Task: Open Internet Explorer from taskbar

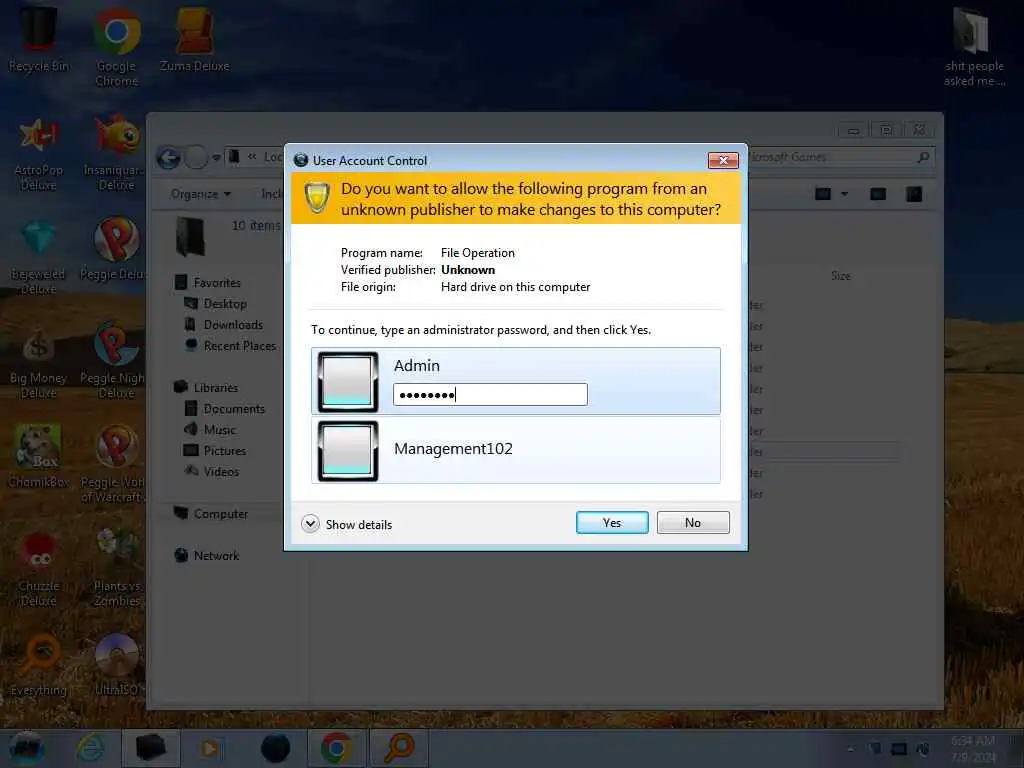Action: coord(90,748)
